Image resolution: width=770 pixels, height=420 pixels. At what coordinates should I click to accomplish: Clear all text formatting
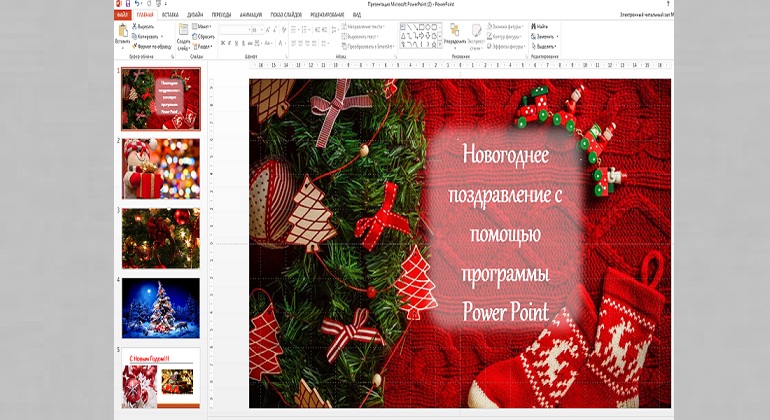click(x=284, y=29)
